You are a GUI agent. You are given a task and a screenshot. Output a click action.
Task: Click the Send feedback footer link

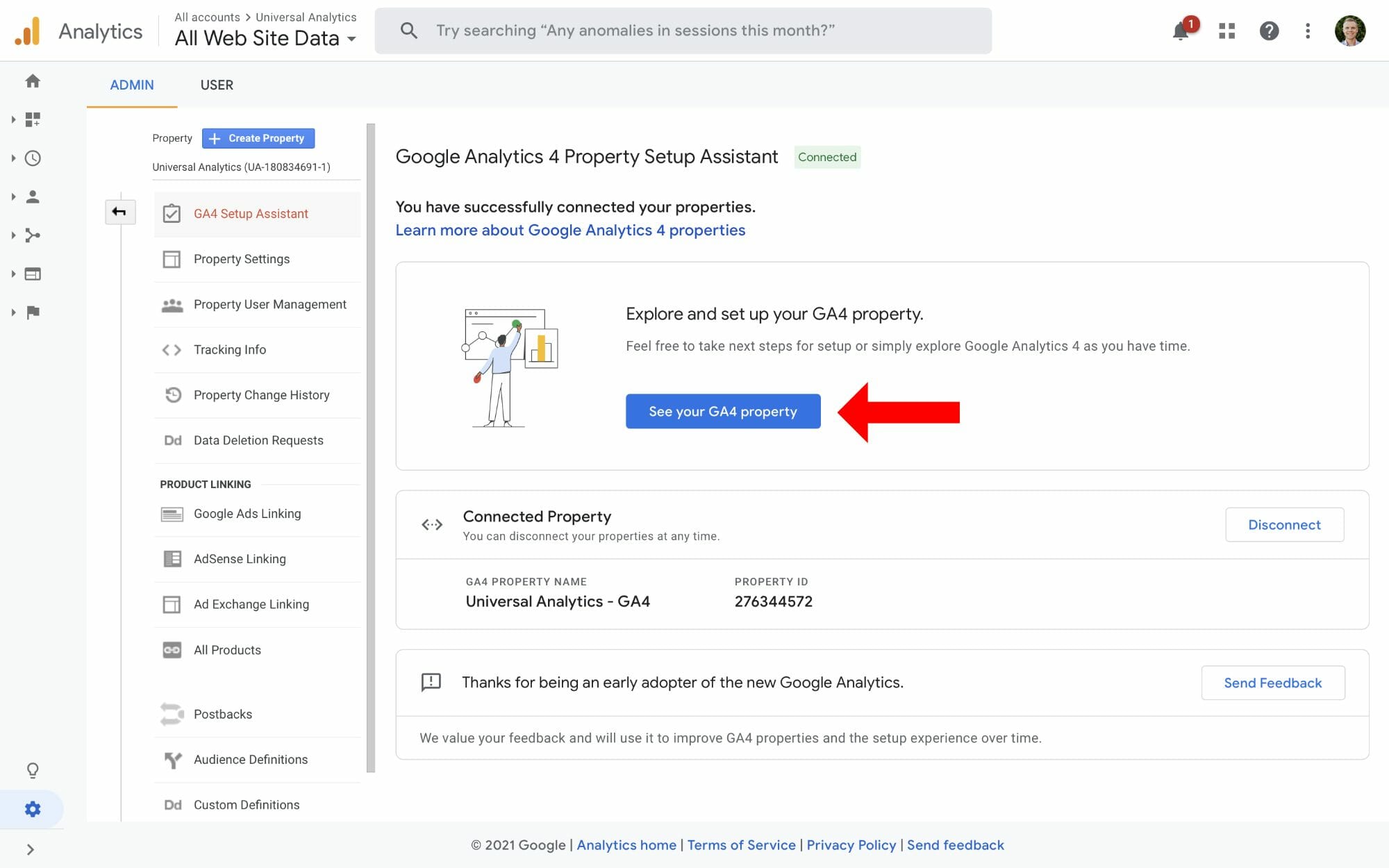955,845
